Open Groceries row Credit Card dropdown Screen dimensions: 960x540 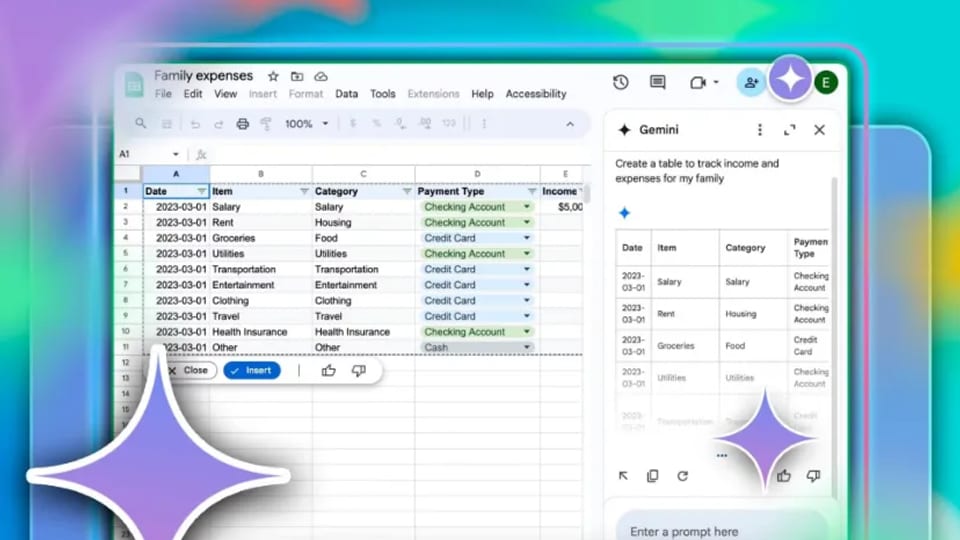(527, 238)
